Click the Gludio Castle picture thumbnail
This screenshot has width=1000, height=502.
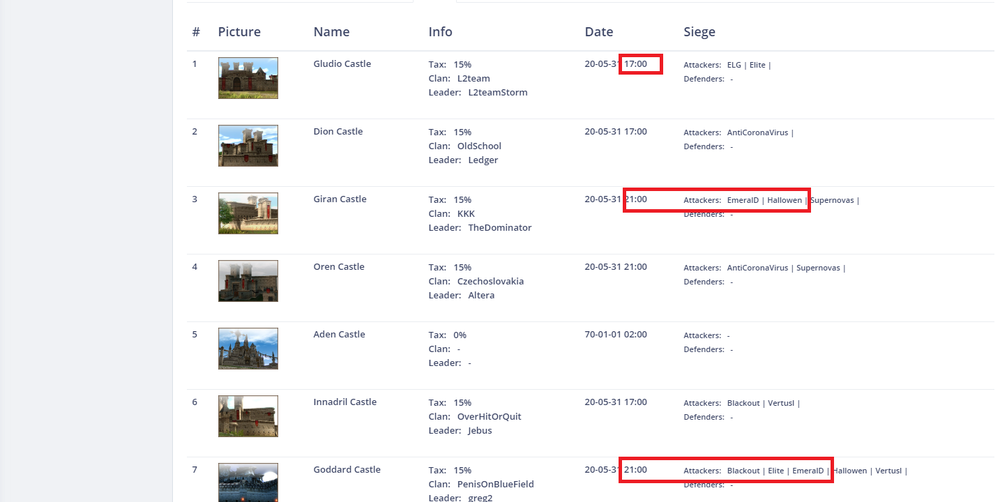pos(248,78)
